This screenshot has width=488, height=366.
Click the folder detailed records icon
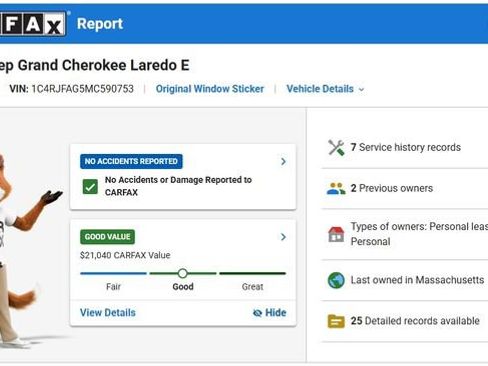click(x=336, y=321)
